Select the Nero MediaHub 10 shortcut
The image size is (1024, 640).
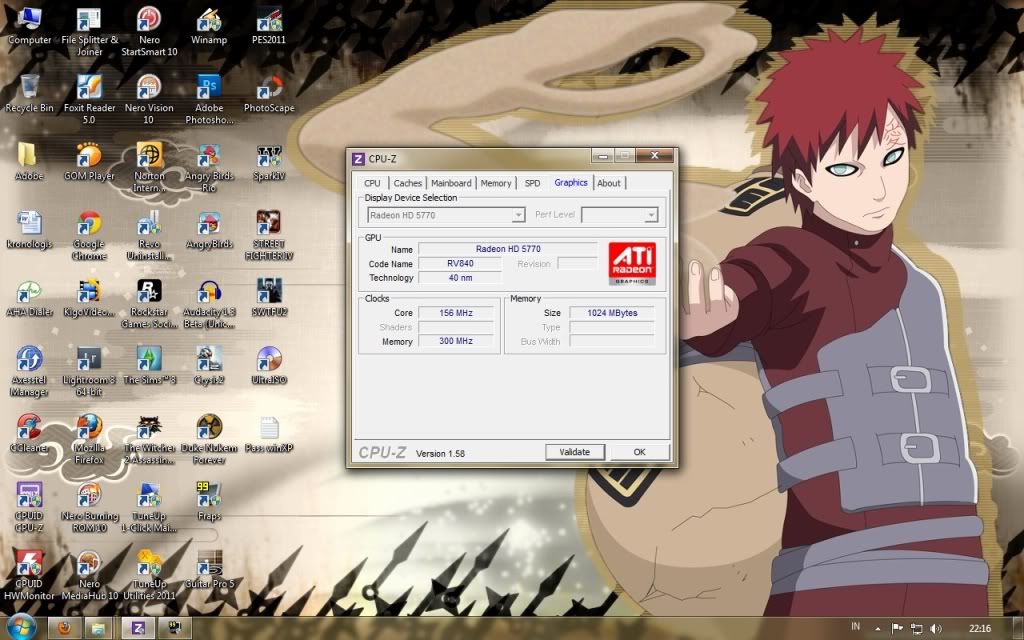tap(89, 575)
